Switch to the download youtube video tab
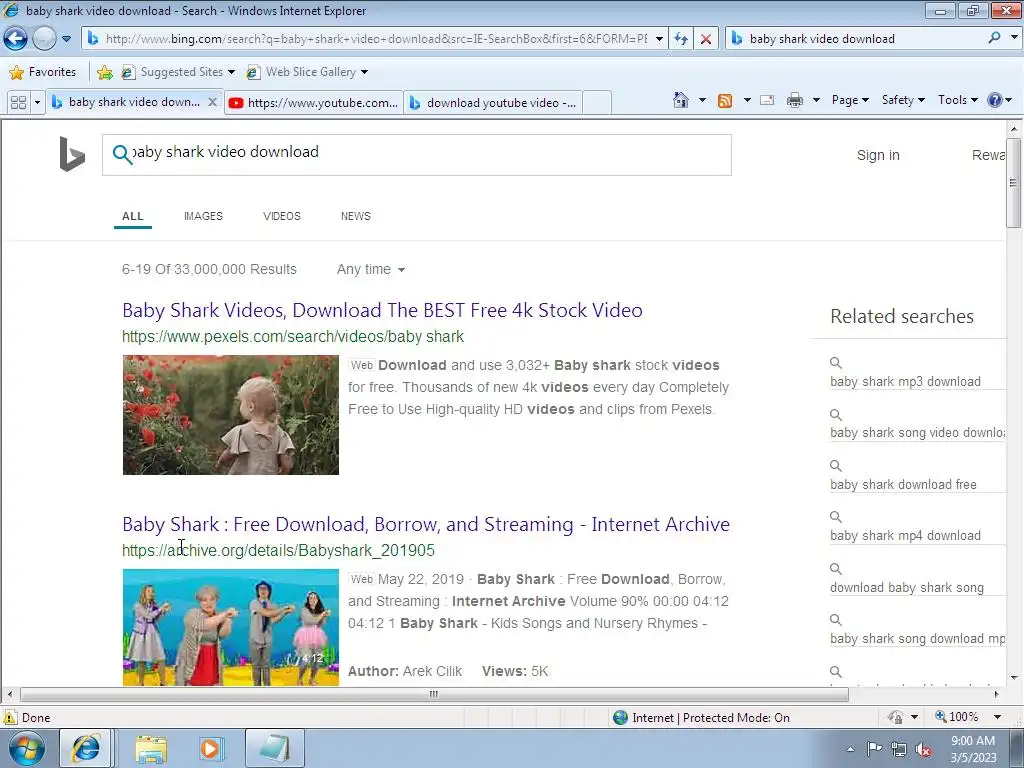 point(492,103)
